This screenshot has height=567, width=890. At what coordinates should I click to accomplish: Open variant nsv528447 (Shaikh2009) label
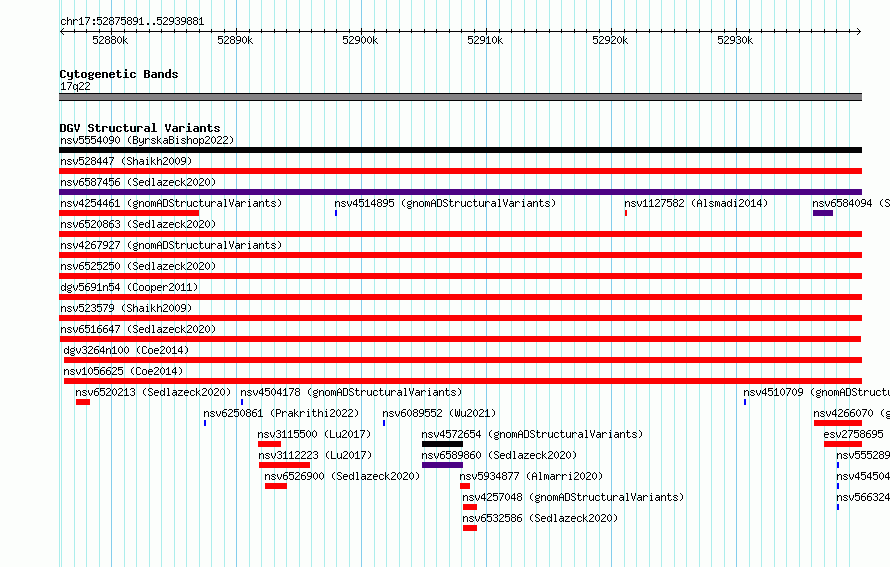click(126, 161)
